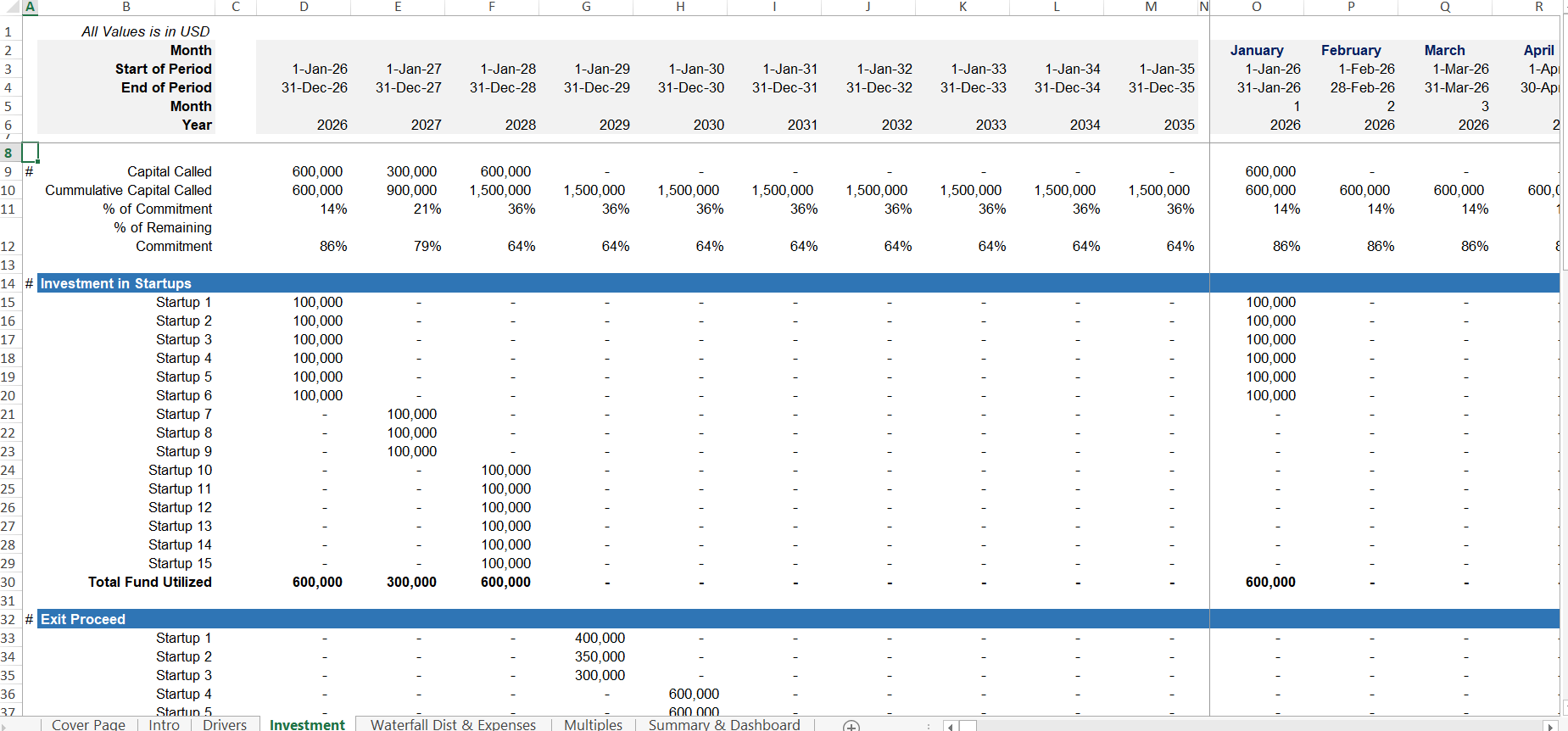Select row 30 header
Screen dimensions: 1568x731
click(x=8, y=583)
